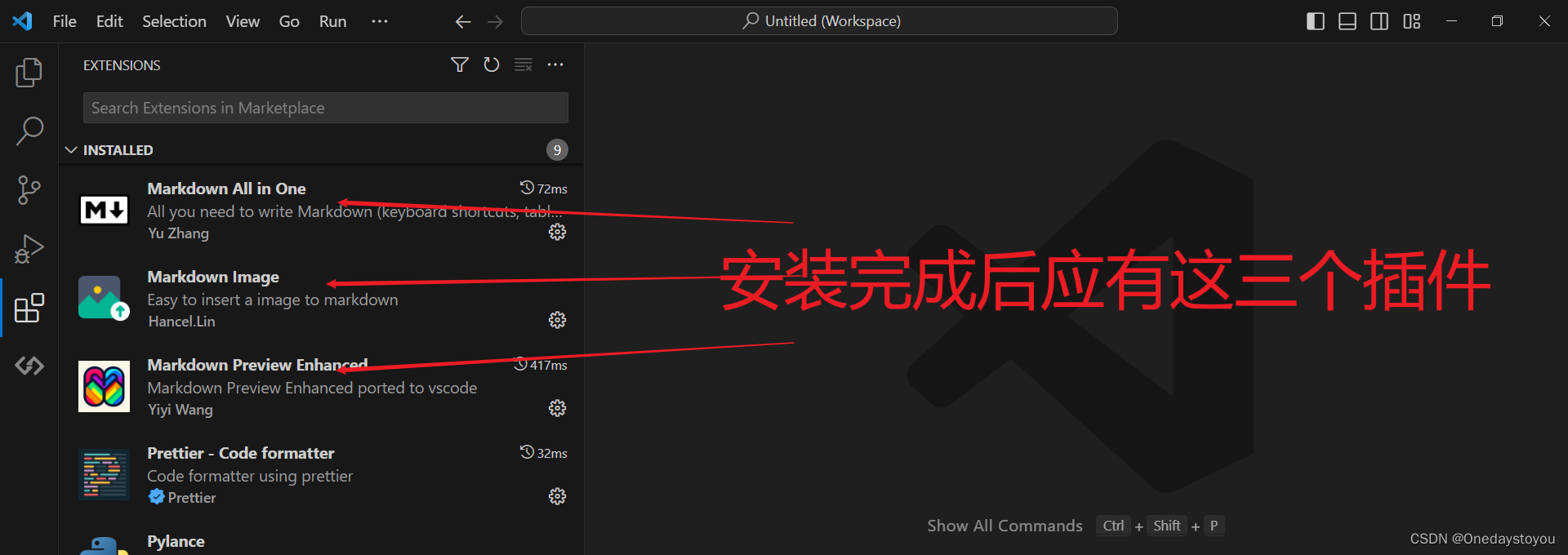Open the Explorer view in activity bar
Screen dimensions: 1568x555
pyautogui.click(x=29, y=73)
